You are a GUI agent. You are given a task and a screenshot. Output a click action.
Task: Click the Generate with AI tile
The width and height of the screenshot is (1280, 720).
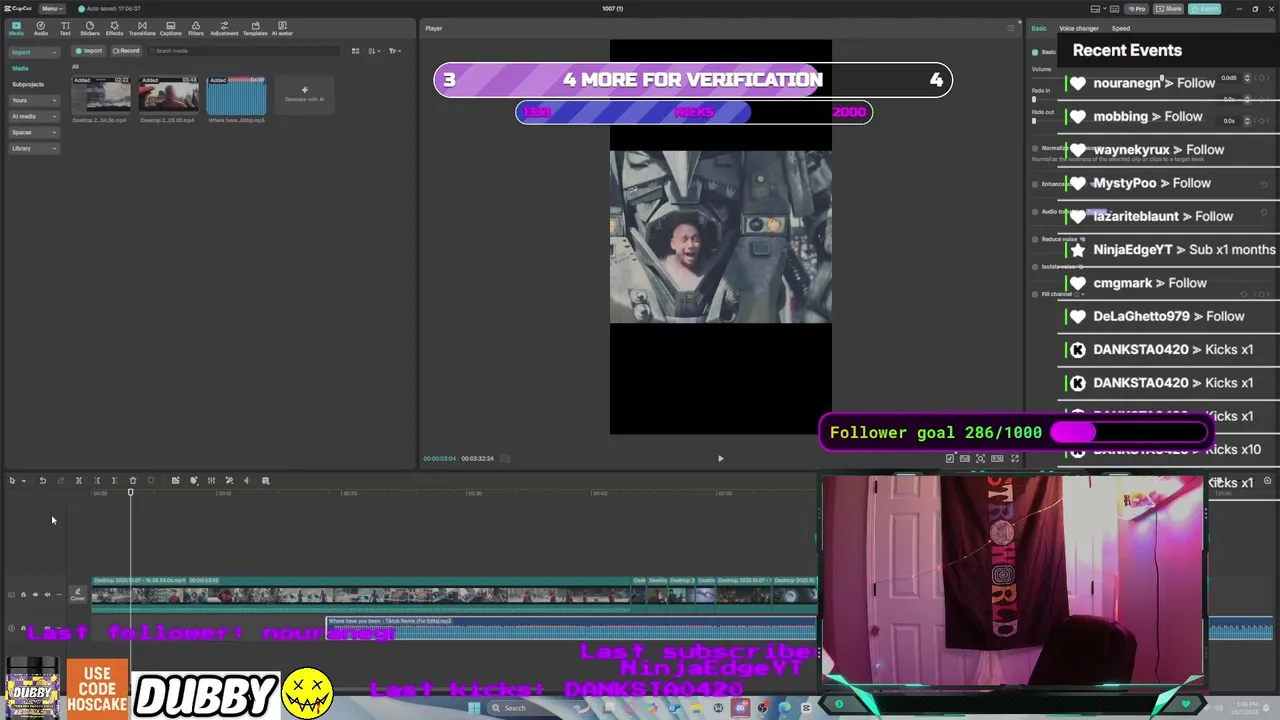coord(305,94)
